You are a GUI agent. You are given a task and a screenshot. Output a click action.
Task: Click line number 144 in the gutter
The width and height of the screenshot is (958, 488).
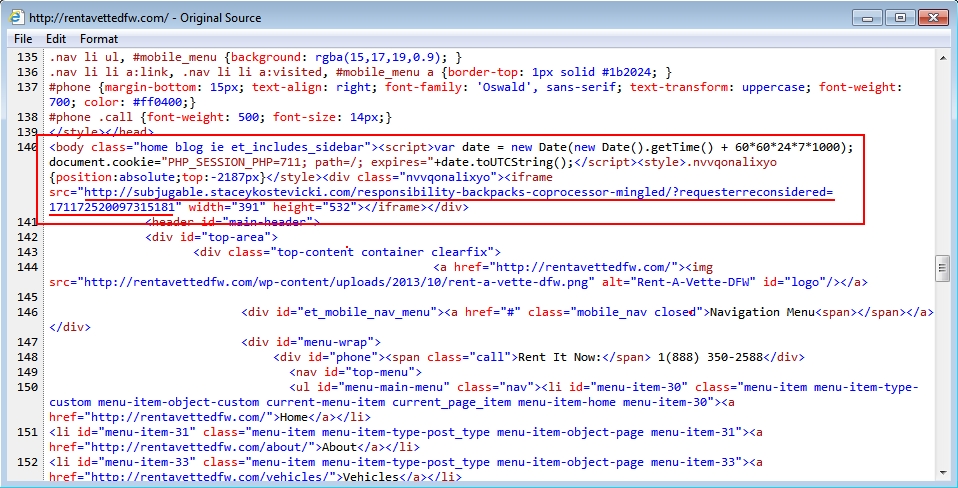pos(30,267)
